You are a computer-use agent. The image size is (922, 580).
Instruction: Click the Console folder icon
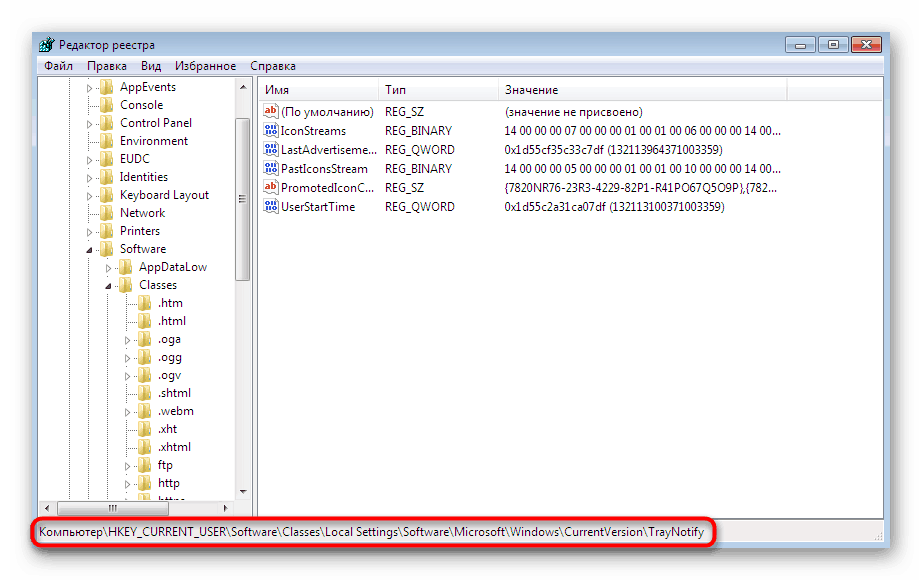106,105
